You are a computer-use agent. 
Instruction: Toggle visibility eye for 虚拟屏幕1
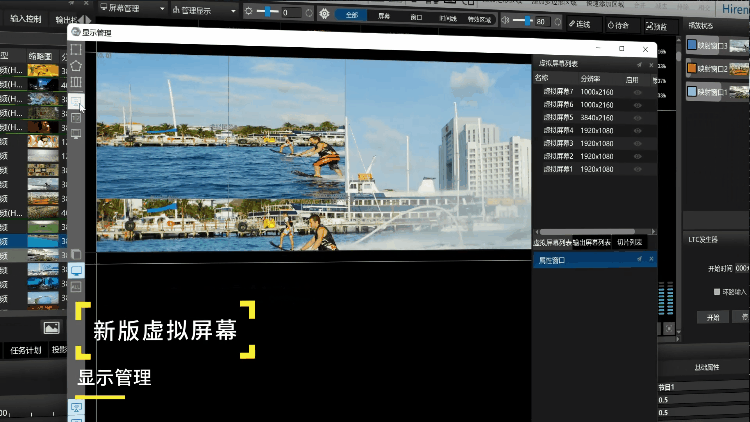coord(637,169)
